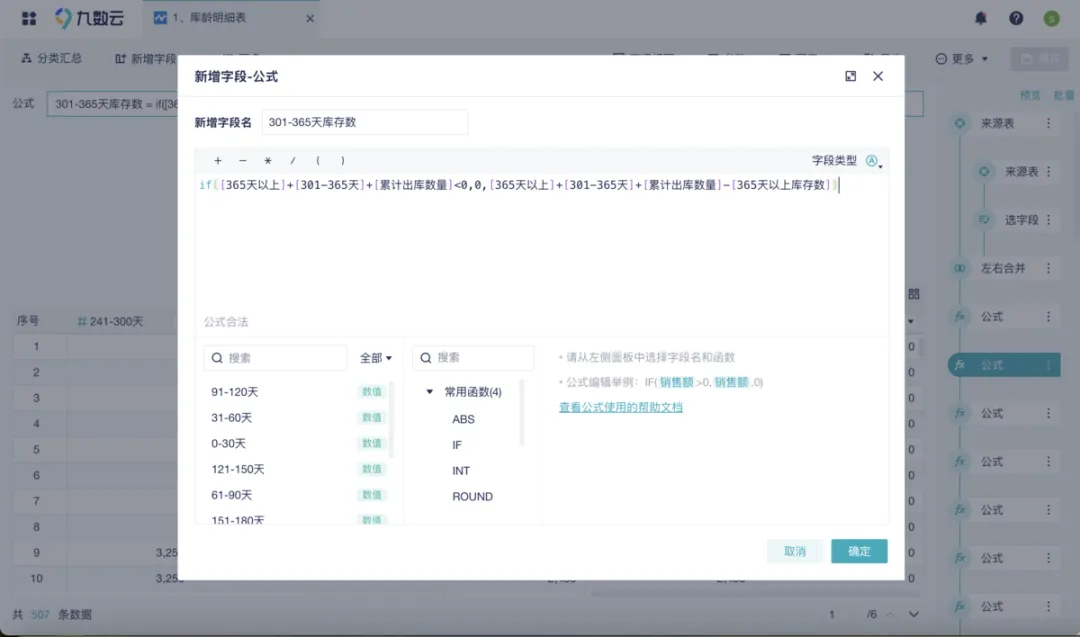Image resolution: width=1080 pixels, height=637 pixels.
Task: Click the 取消 cancel button
Action: (795, 551)
